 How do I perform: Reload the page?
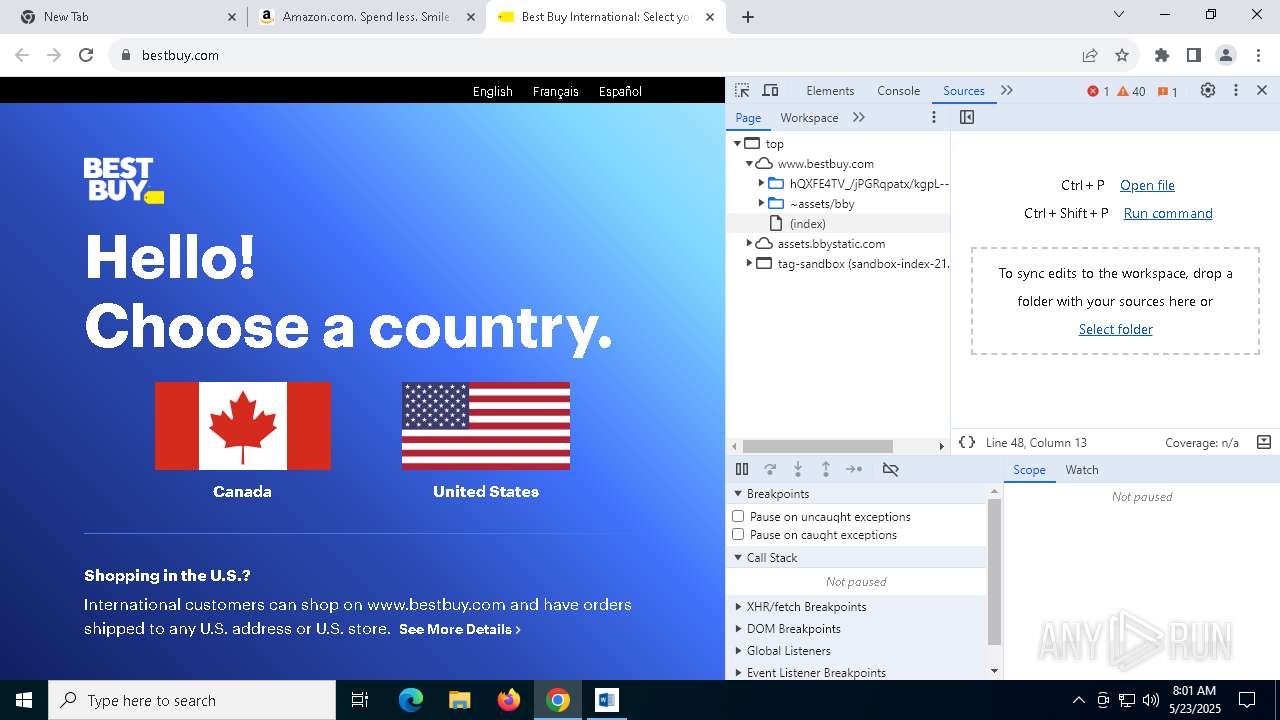[86, 55]
